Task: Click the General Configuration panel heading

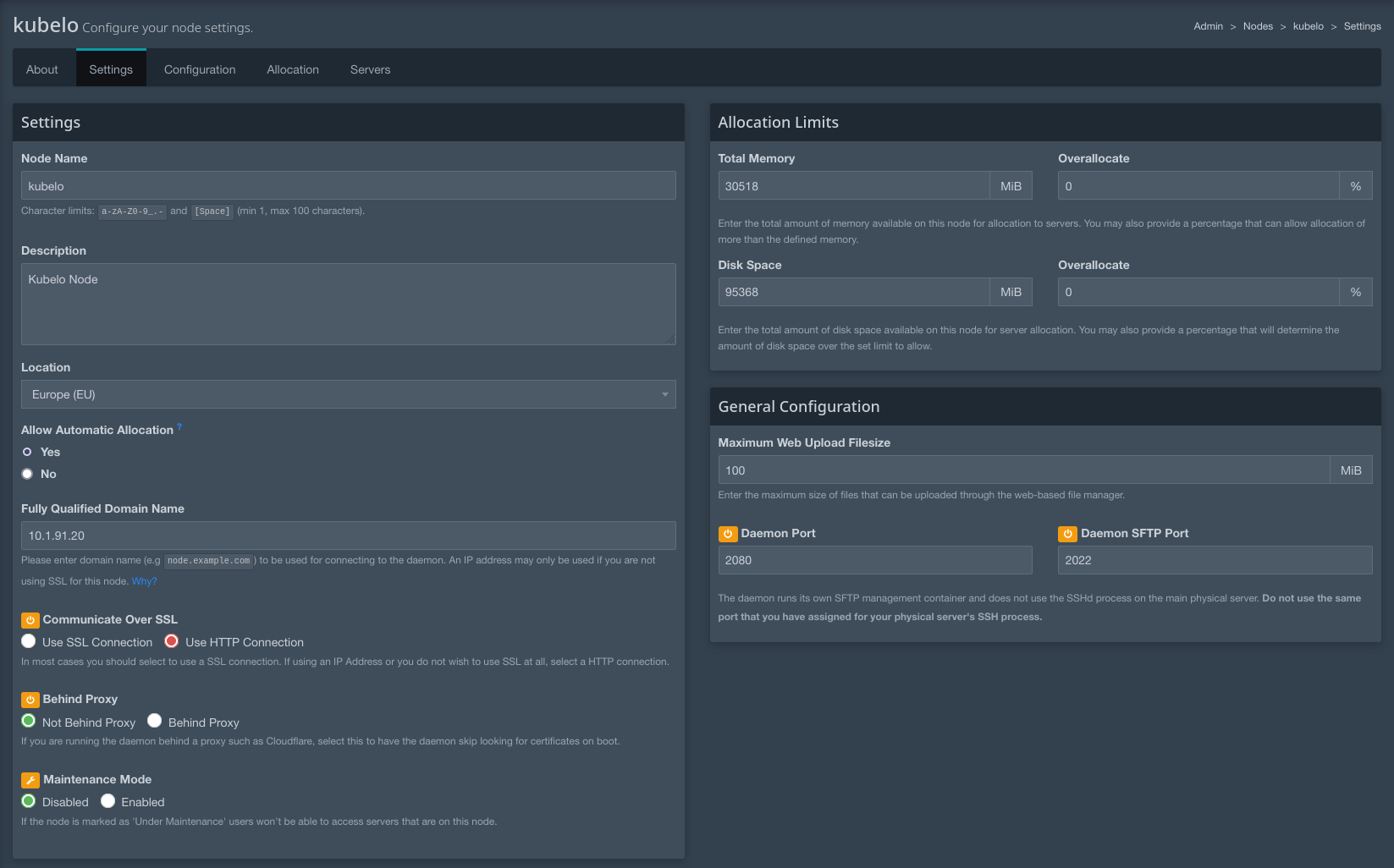Action: pyautogui.click(x=798, y=407)
